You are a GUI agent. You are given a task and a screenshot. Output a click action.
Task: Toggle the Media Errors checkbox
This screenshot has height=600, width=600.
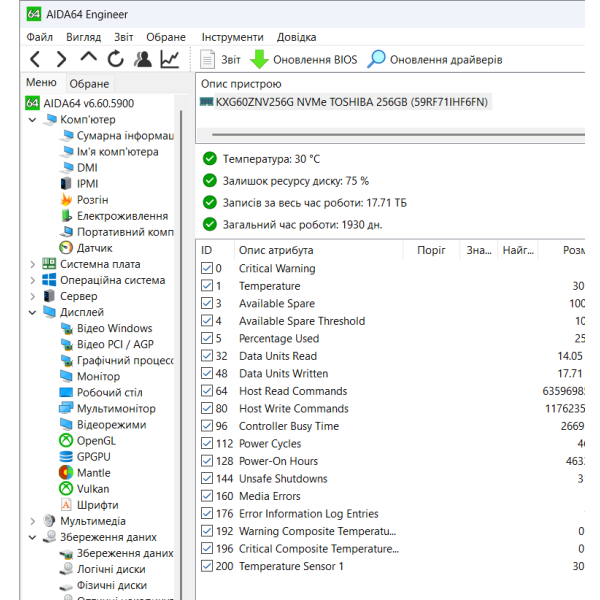pos(207,496)
